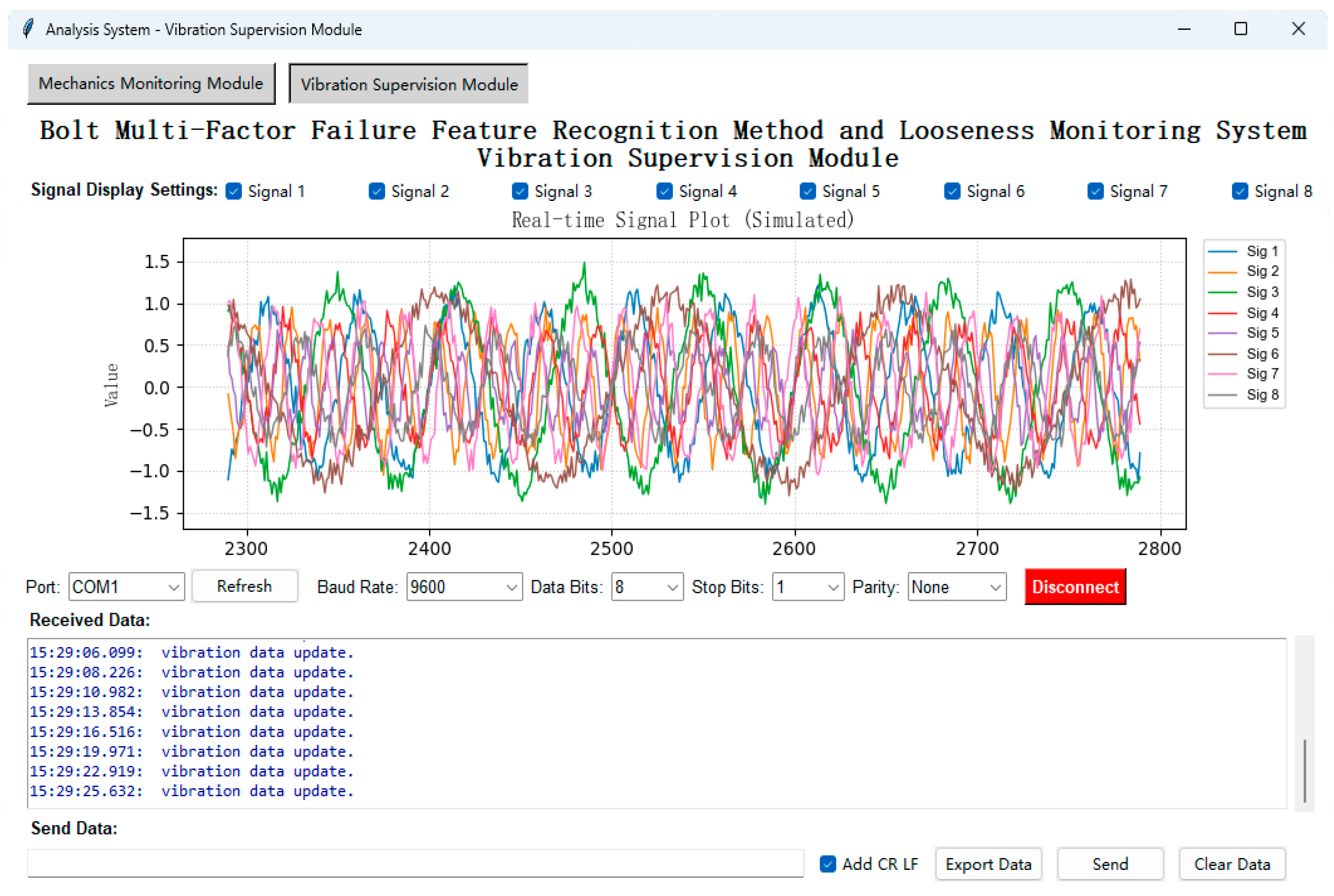Click the Send Data input field

click(415, 863)
